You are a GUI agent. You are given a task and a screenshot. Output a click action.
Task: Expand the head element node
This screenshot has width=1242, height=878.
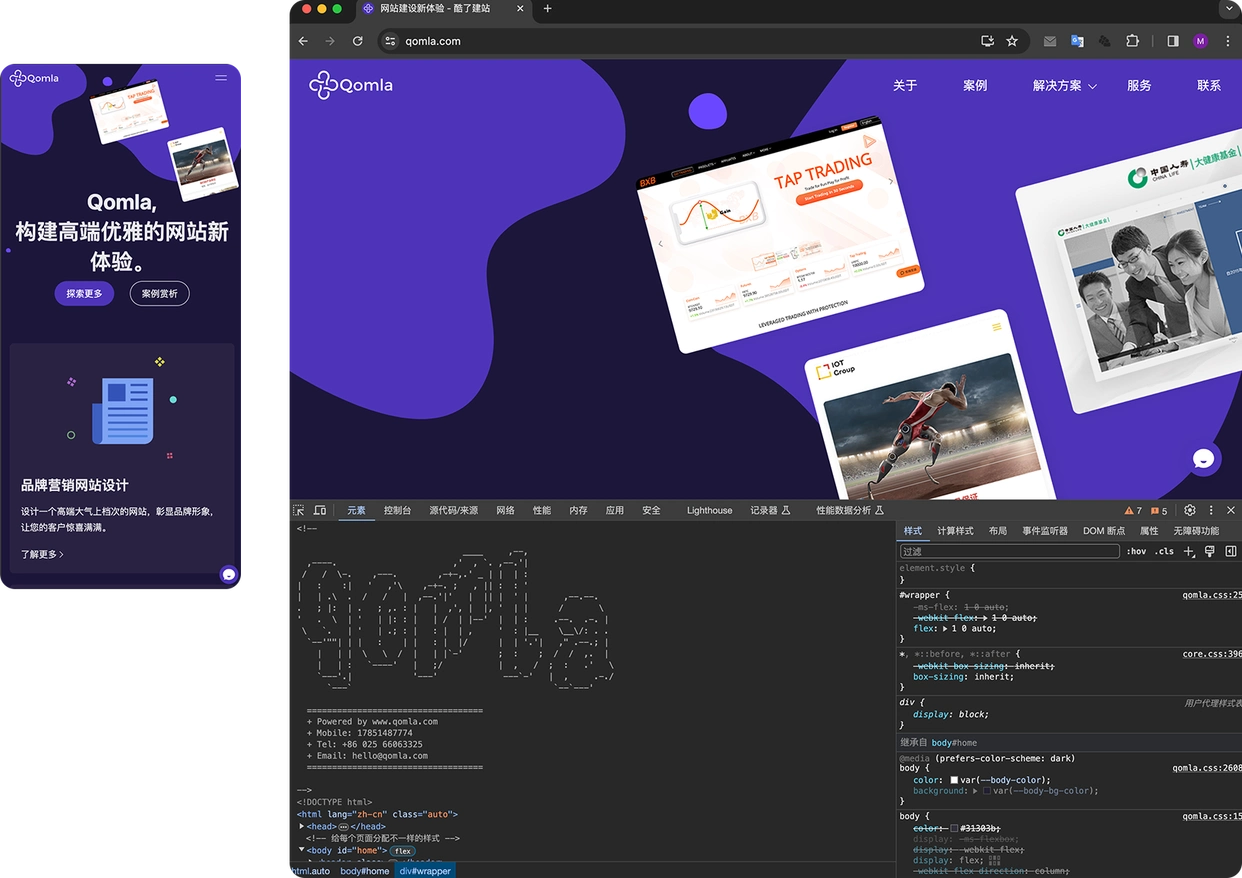[x=302, y=827]
